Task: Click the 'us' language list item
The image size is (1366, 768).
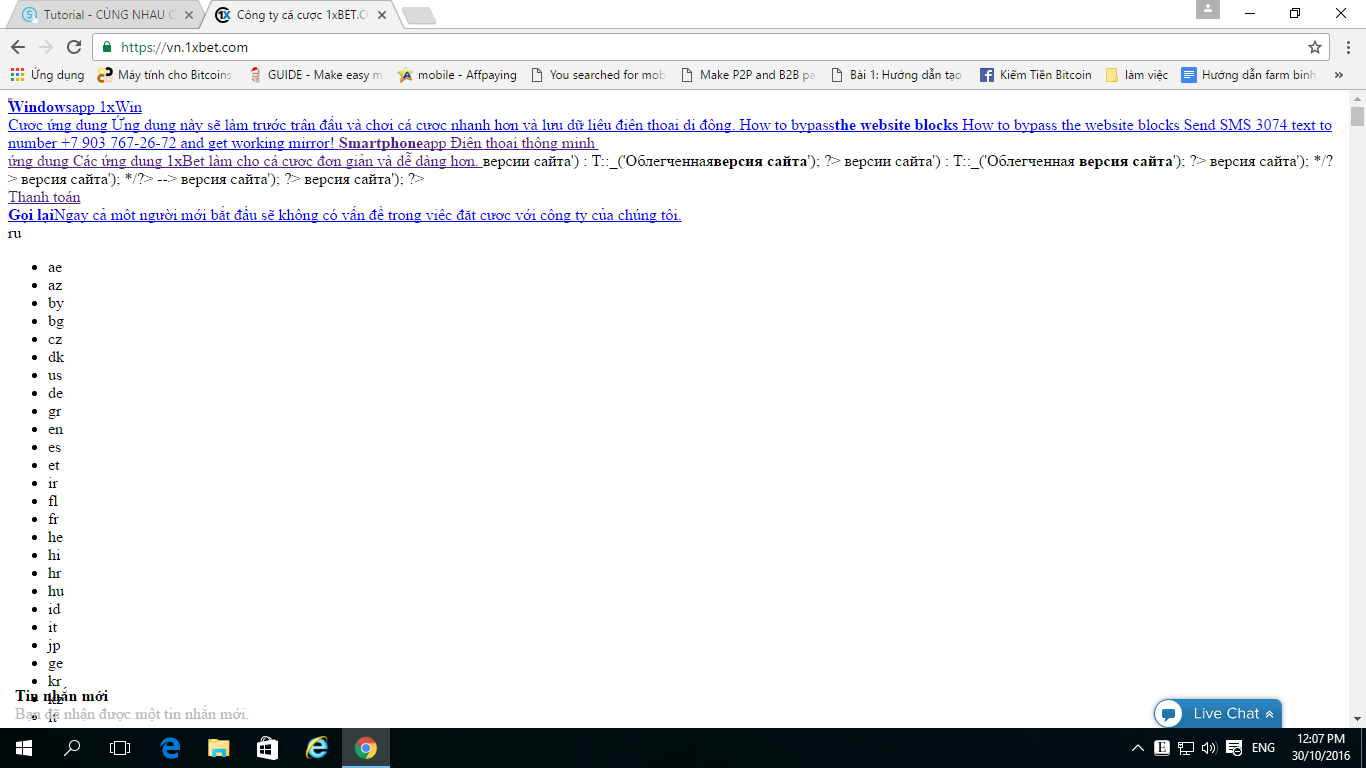Action: click(55, 375)
